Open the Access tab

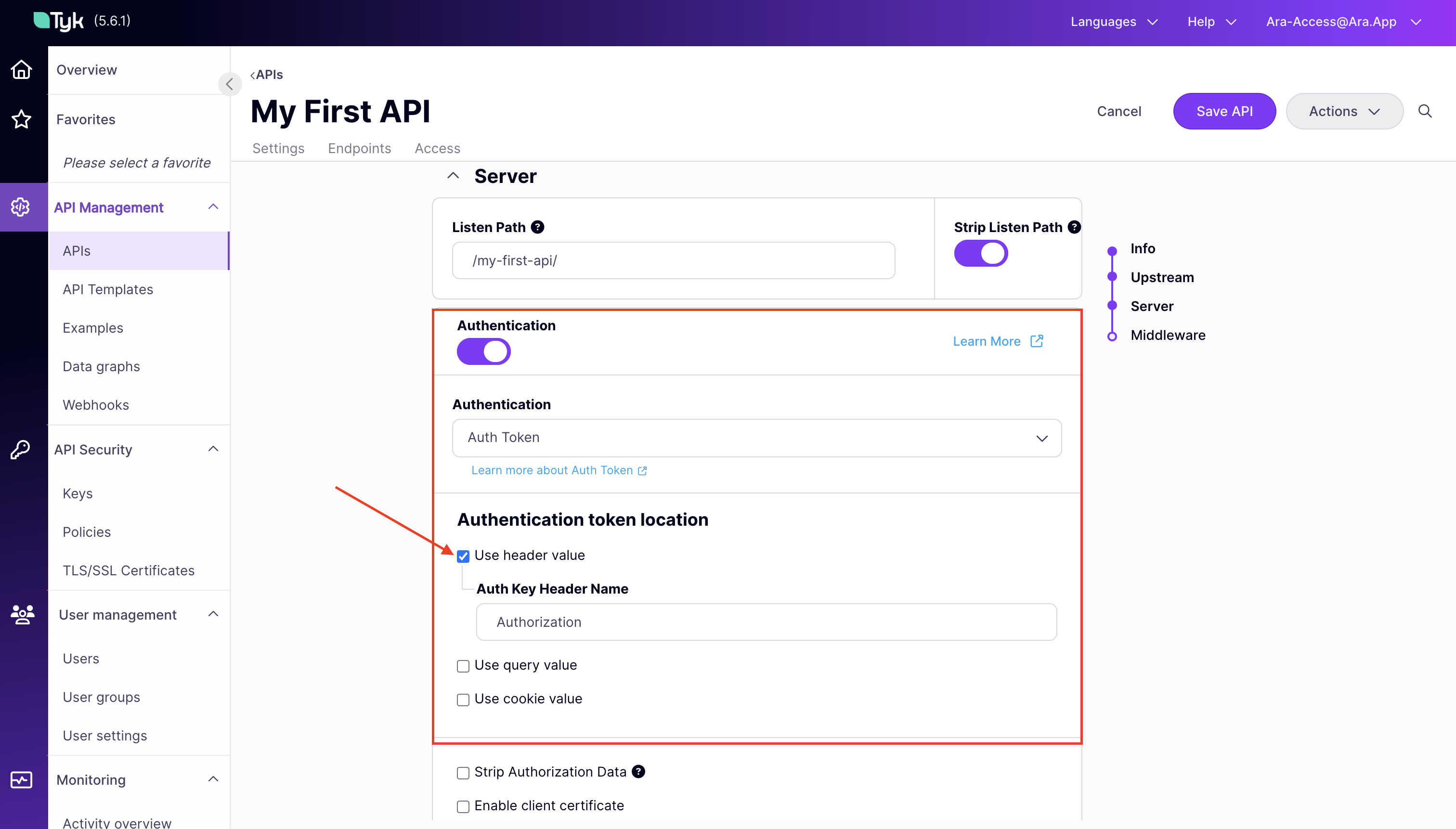tap(437, 148)
